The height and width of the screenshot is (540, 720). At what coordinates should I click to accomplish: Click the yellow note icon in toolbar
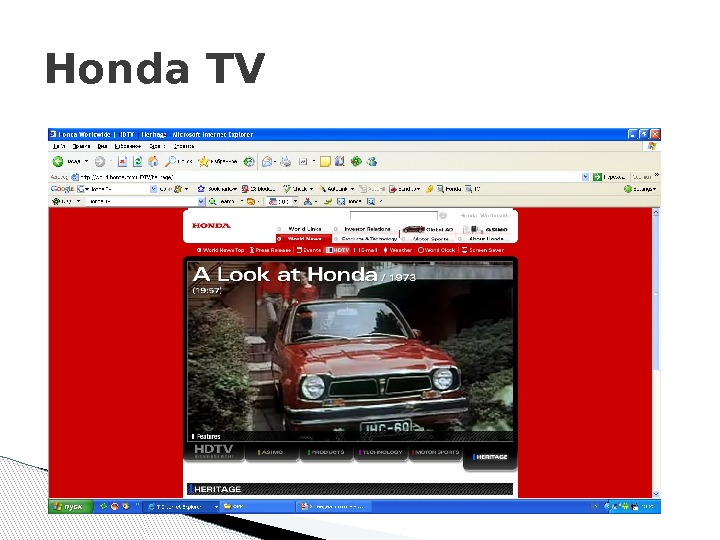click(325, 161)
